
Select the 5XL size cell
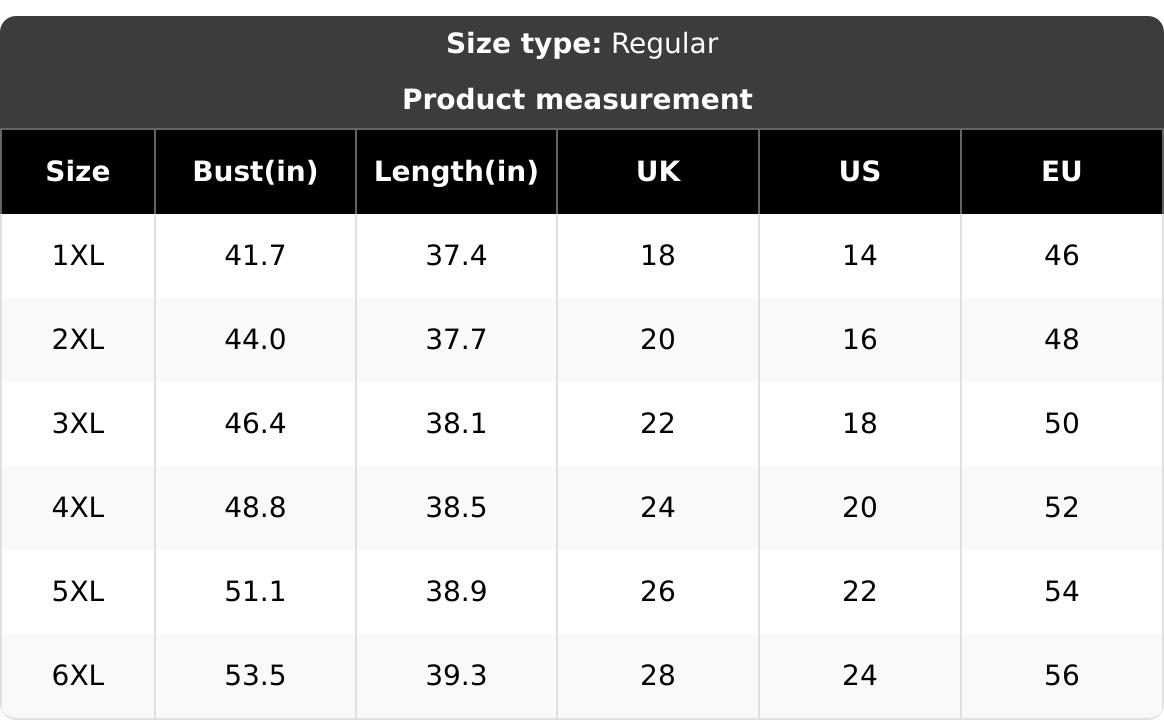(78, 592)
